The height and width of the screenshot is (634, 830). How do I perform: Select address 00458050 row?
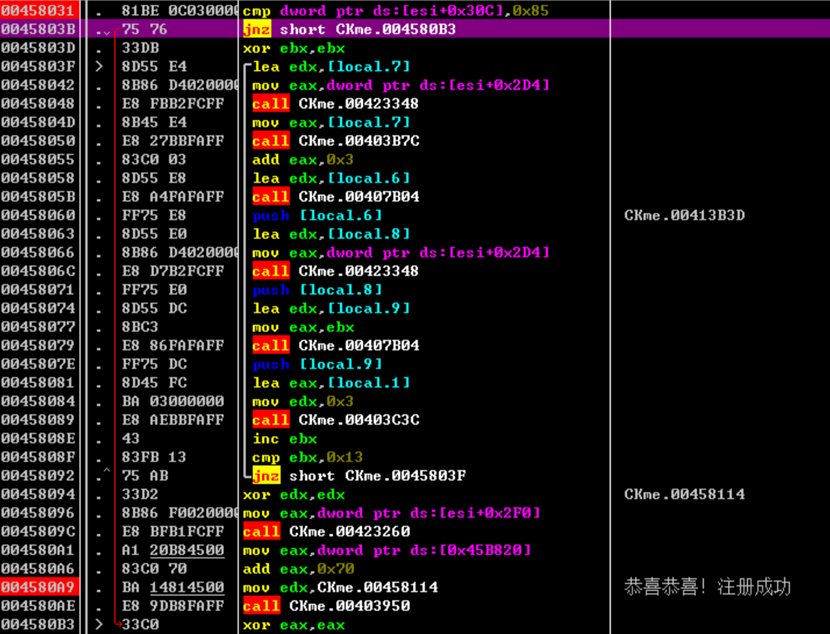click(x=38, y=141)
